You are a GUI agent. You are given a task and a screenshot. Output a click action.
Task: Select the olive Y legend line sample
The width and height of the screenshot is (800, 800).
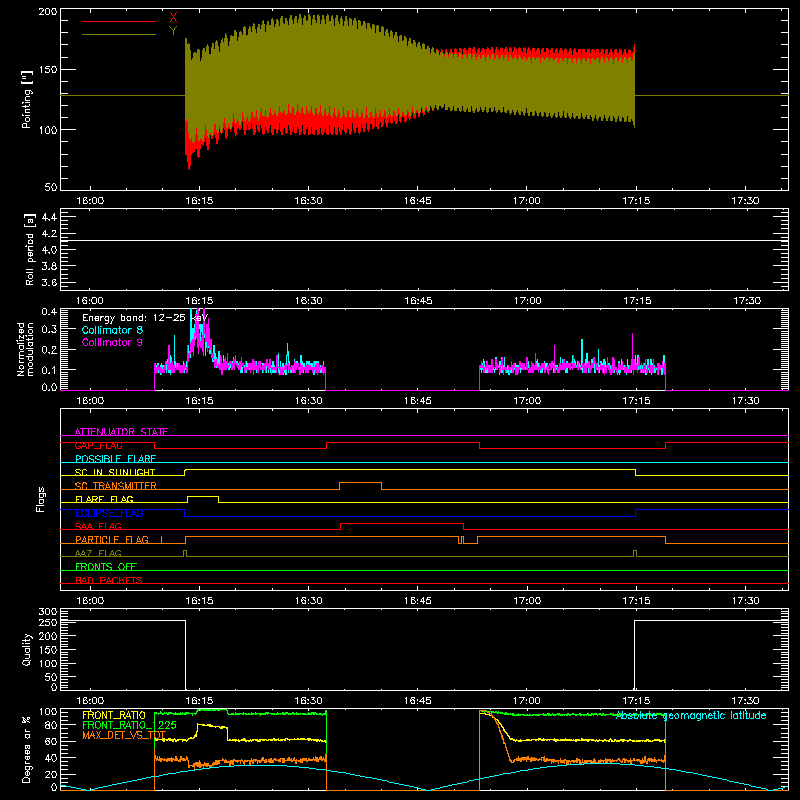pyautogui.click(x=119, y=34)
